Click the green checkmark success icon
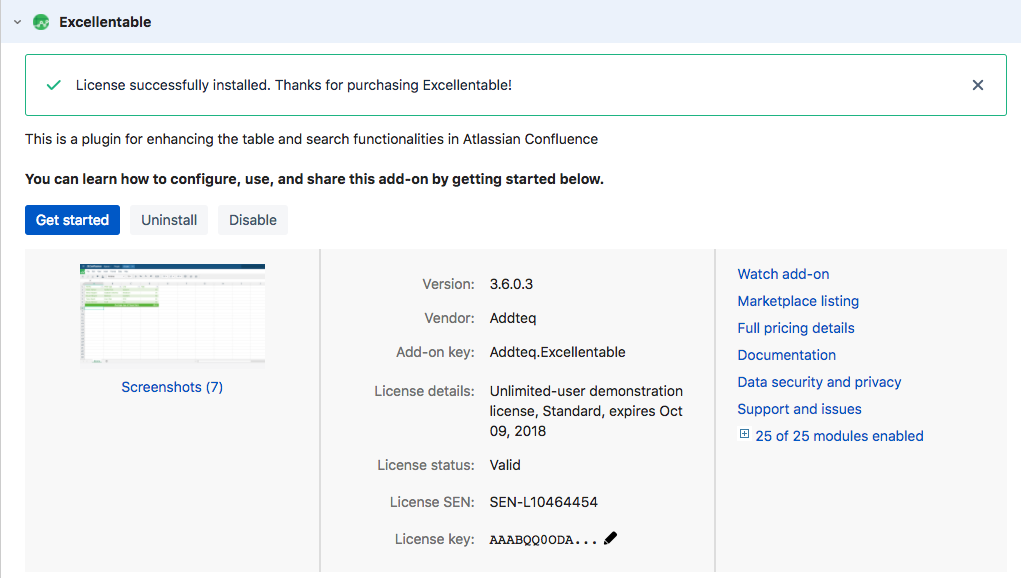Image resolution: width=1021 pixels, height=578 pixels. pos(54,85)
